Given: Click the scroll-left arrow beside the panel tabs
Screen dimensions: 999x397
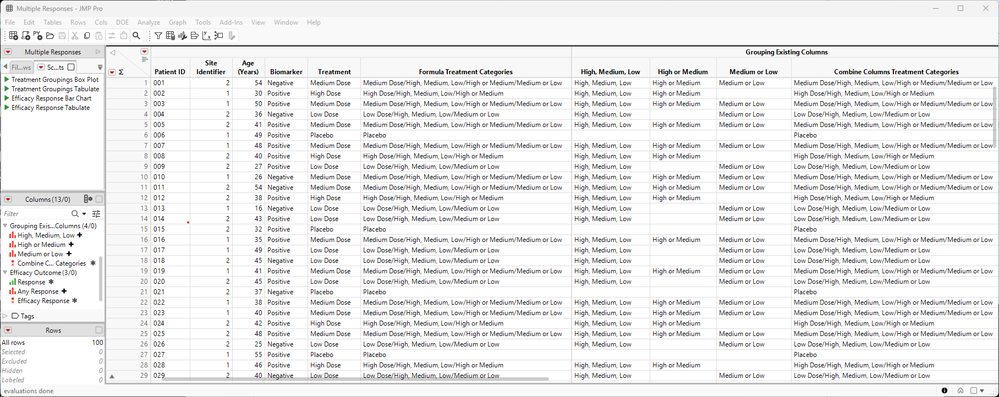Looking at the screenshot, I should point(5,67).
